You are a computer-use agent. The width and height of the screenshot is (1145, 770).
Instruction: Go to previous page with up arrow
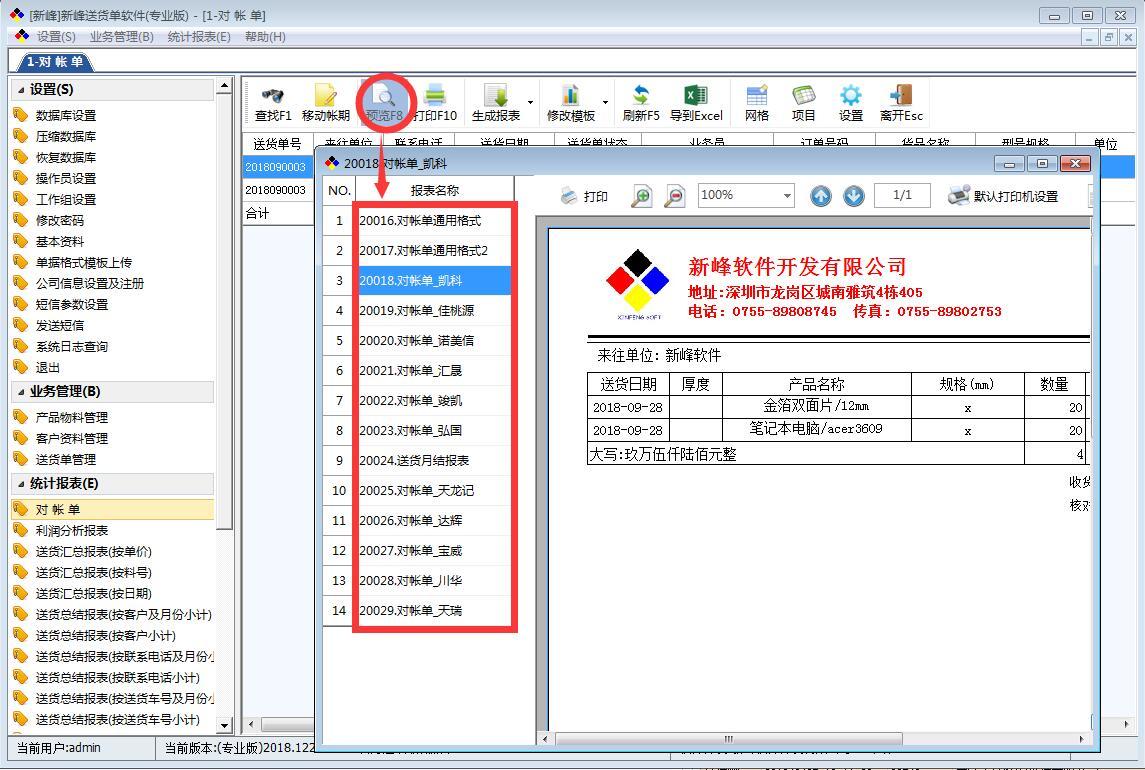tap(821, 196)
